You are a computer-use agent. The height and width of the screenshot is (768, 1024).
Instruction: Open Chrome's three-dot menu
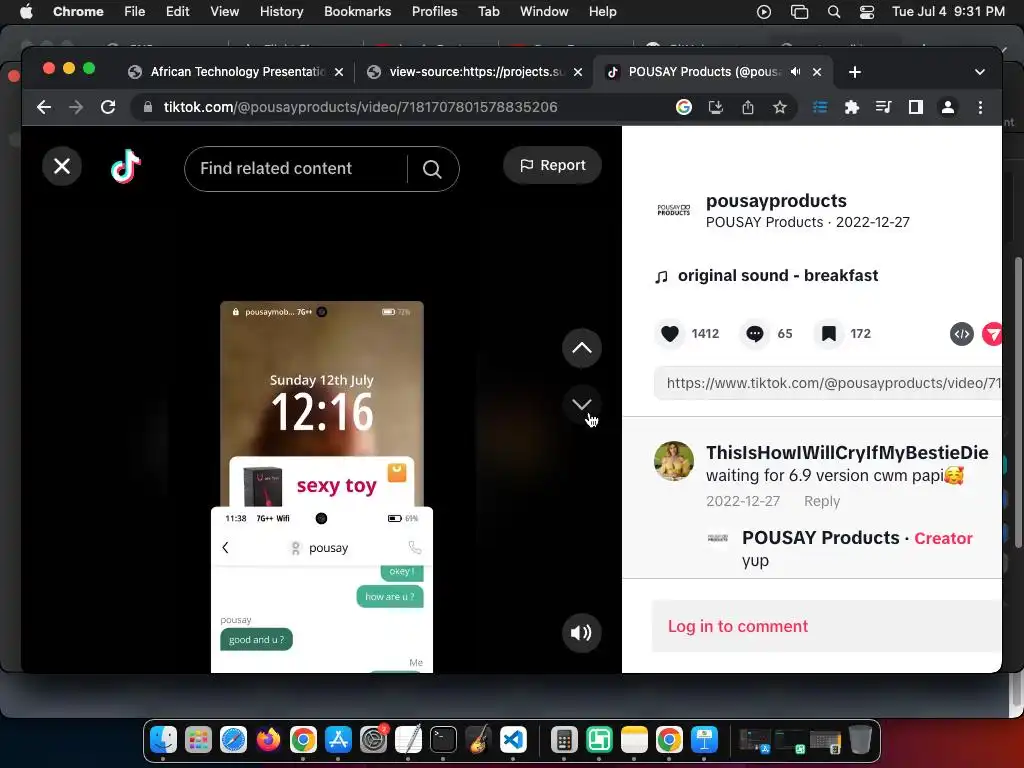pyautogui.click(x=980, y=107)
